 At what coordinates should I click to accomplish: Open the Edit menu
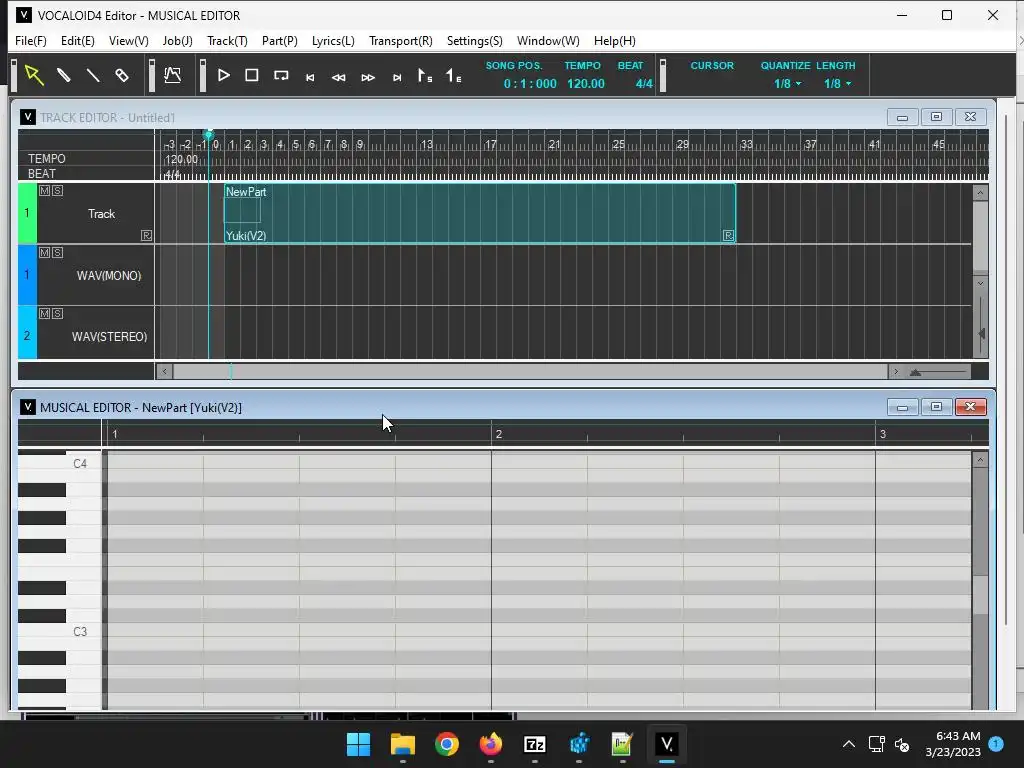coord(78,40)
